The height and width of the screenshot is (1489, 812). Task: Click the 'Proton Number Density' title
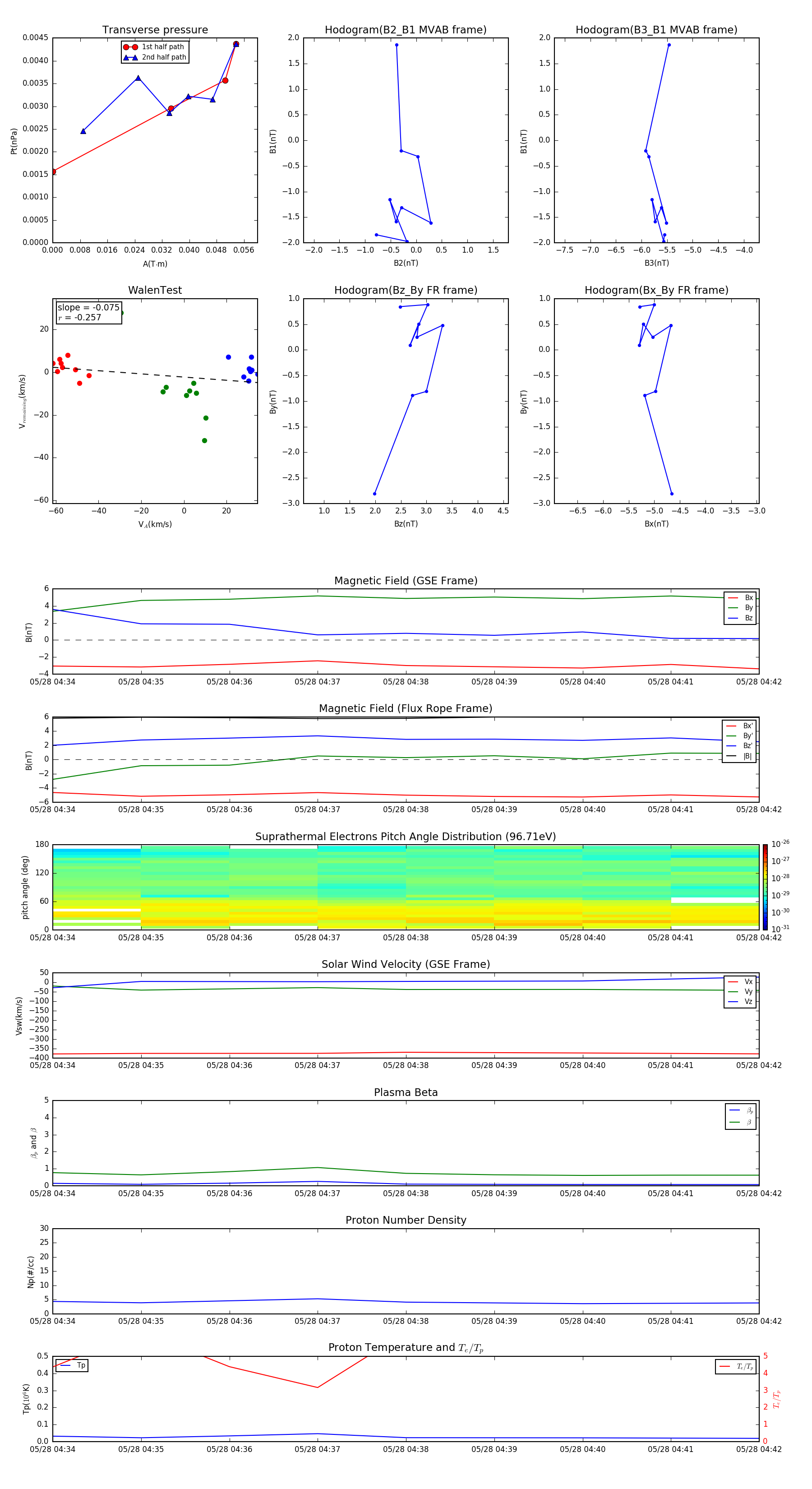(406, 1220)
